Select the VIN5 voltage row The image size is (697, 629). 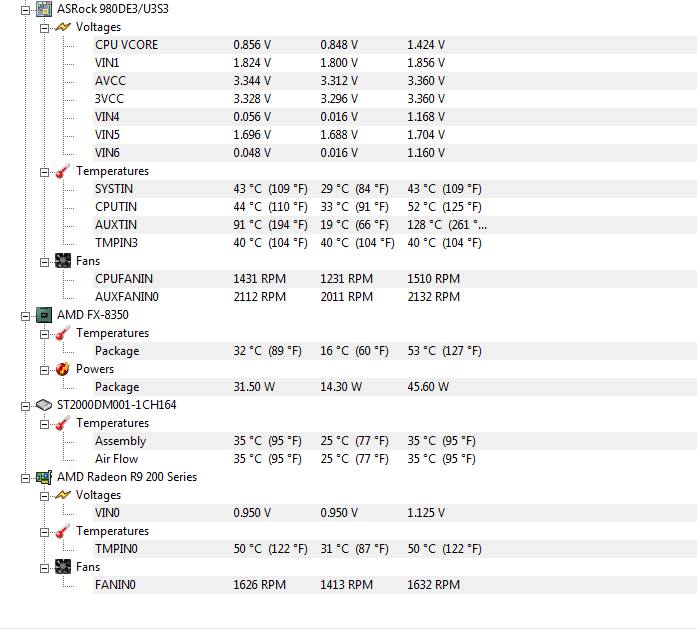395,135
